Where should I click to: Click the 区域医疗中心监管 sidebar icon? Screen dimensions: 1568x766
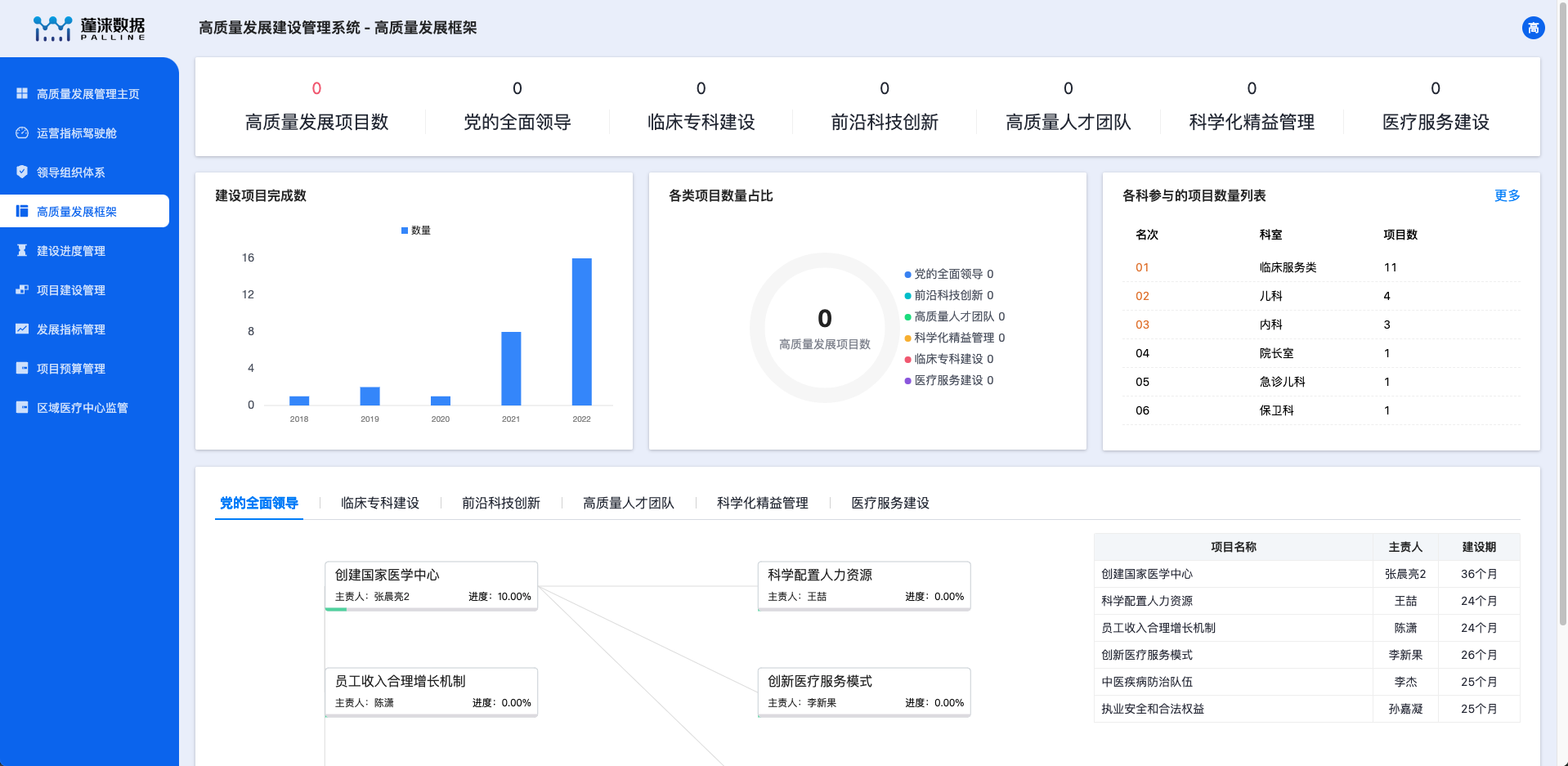[x=22, y=407]
